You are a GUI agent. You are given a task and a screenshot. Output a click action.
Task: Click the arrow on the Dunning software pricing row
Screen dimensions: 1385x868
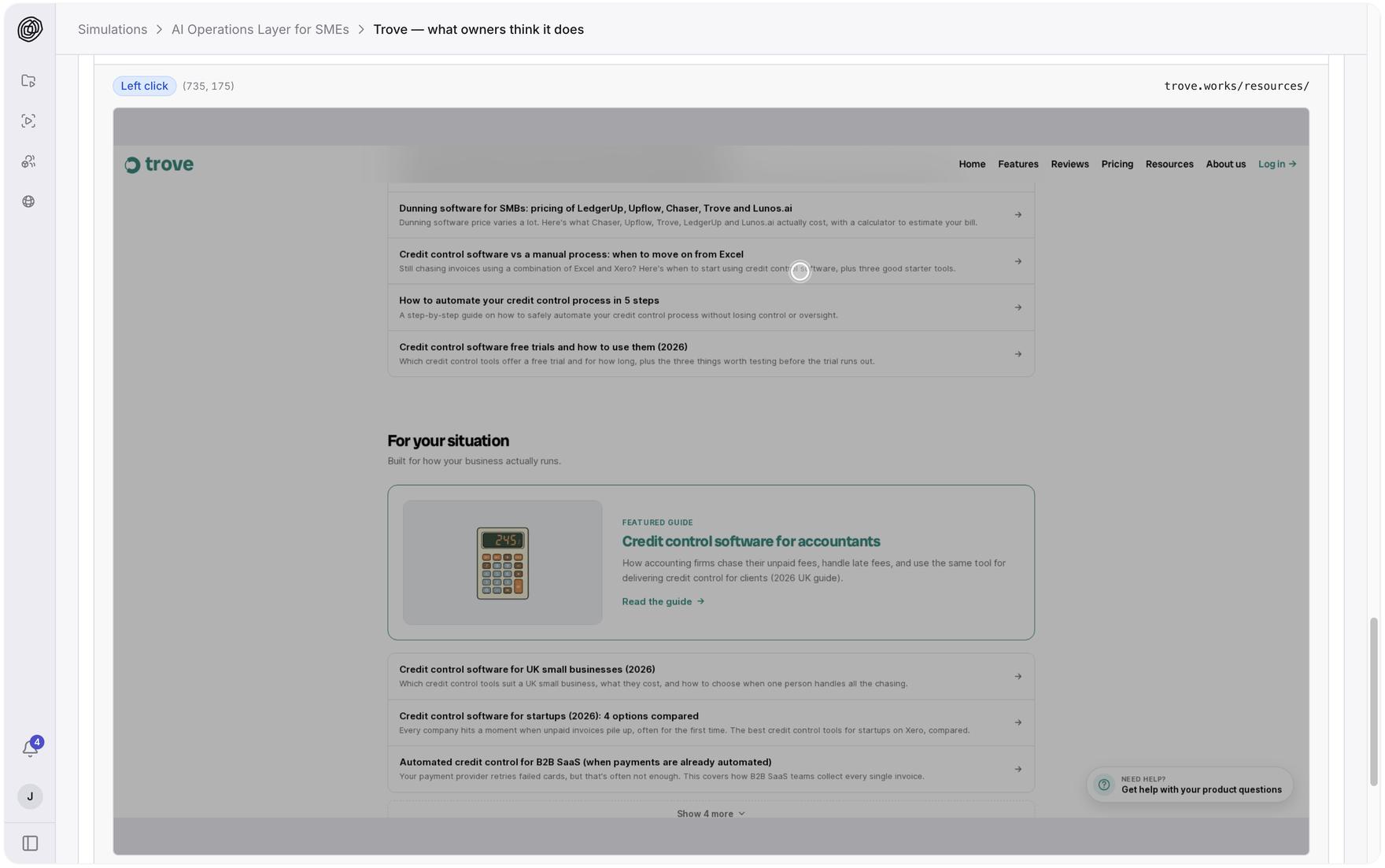[x=1018, y=215]
